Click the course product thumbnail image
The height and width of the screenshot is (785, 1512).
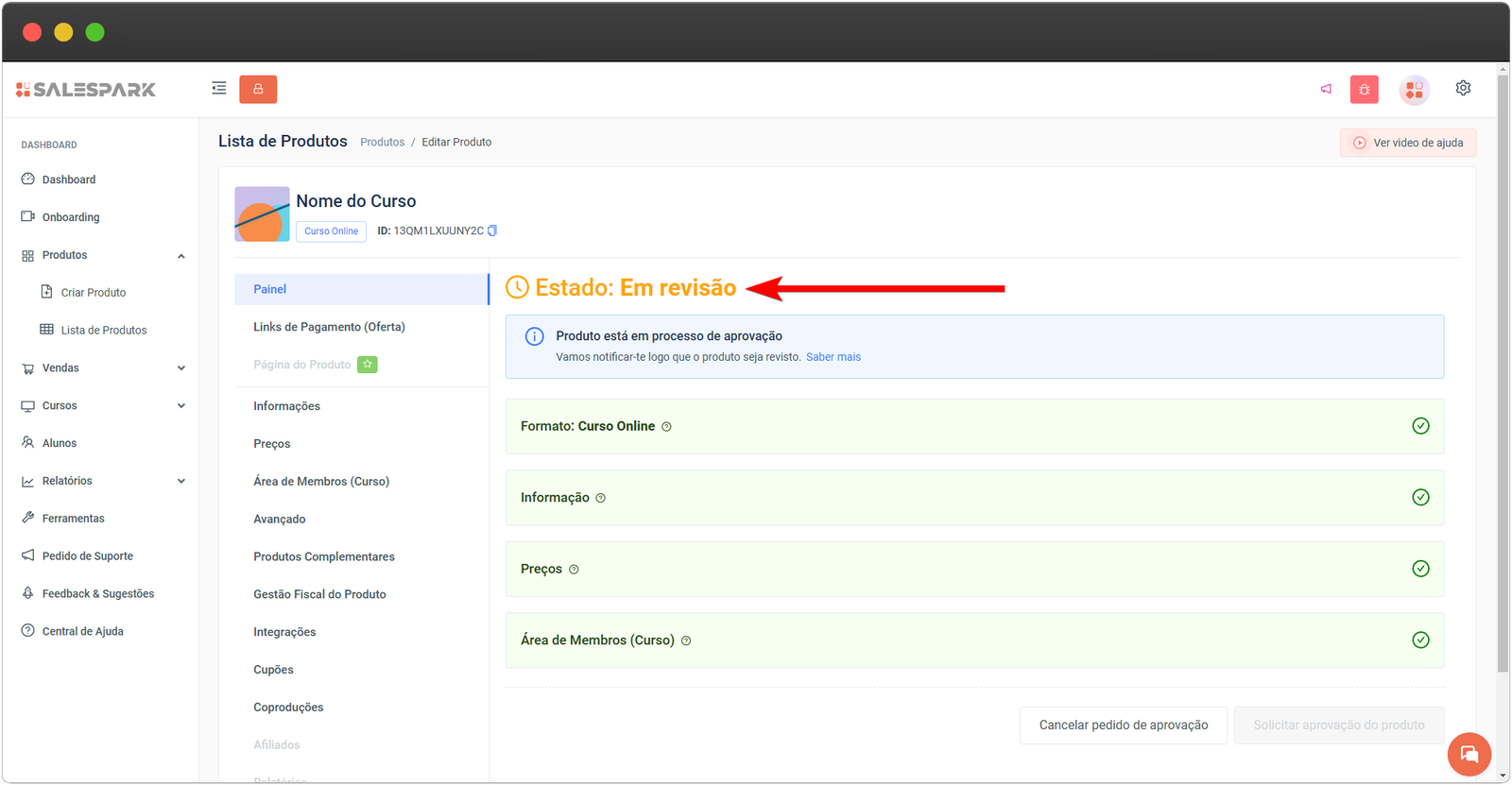tap(262, 214)
